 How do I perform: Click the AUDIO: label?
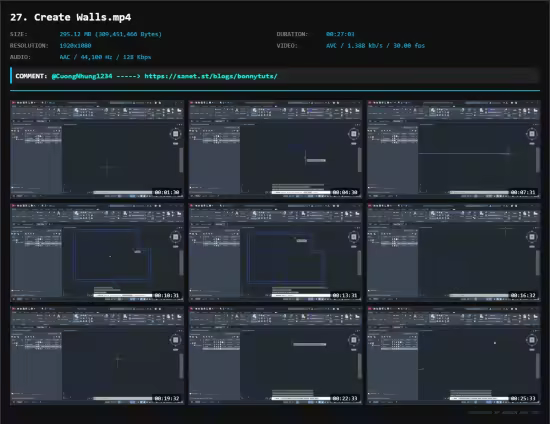click(20, 57)
